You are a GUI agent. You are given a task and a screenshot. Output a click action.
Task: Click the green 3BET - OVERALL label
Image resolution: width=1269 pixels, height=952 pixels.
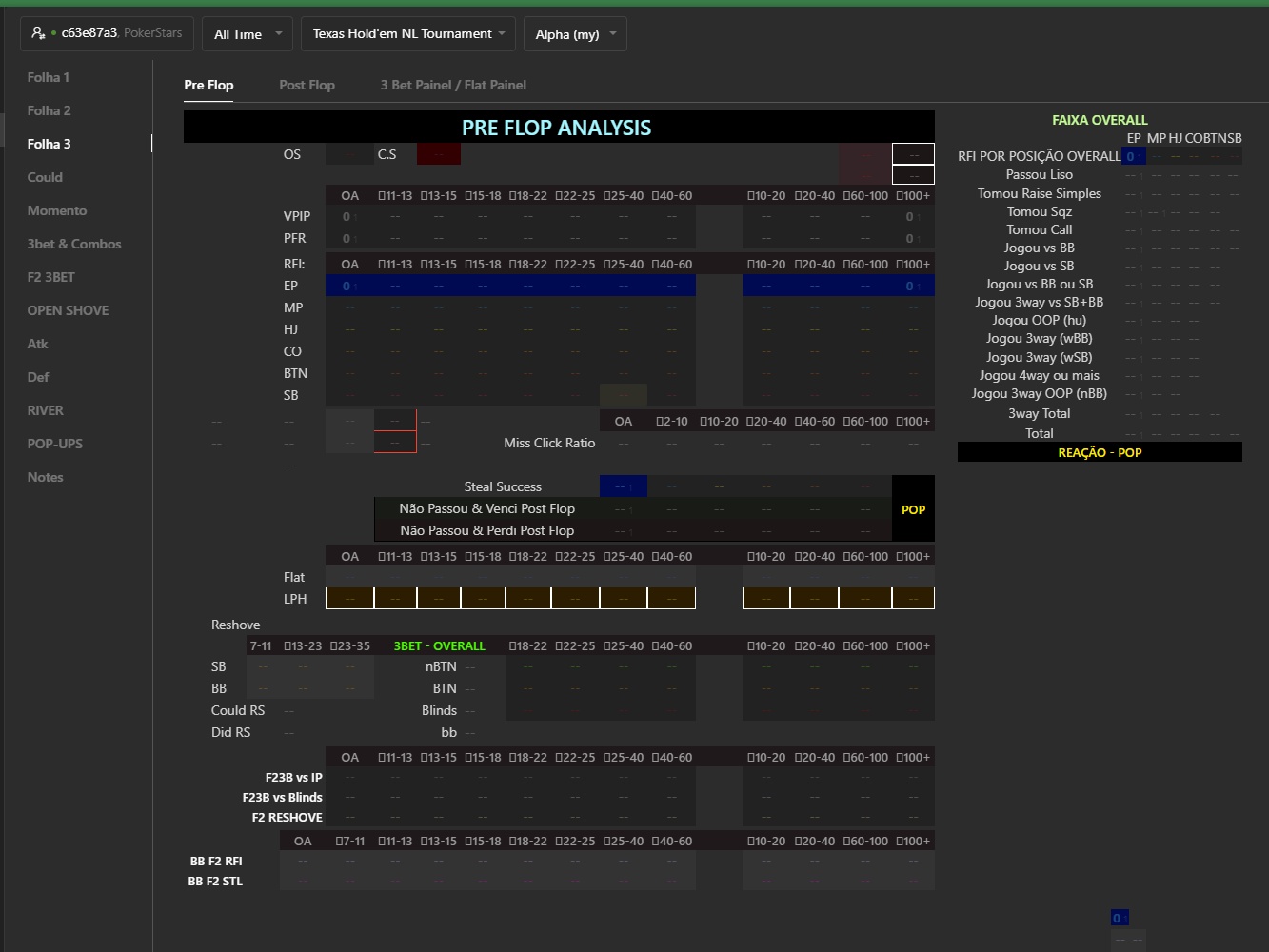pos(439,645)
